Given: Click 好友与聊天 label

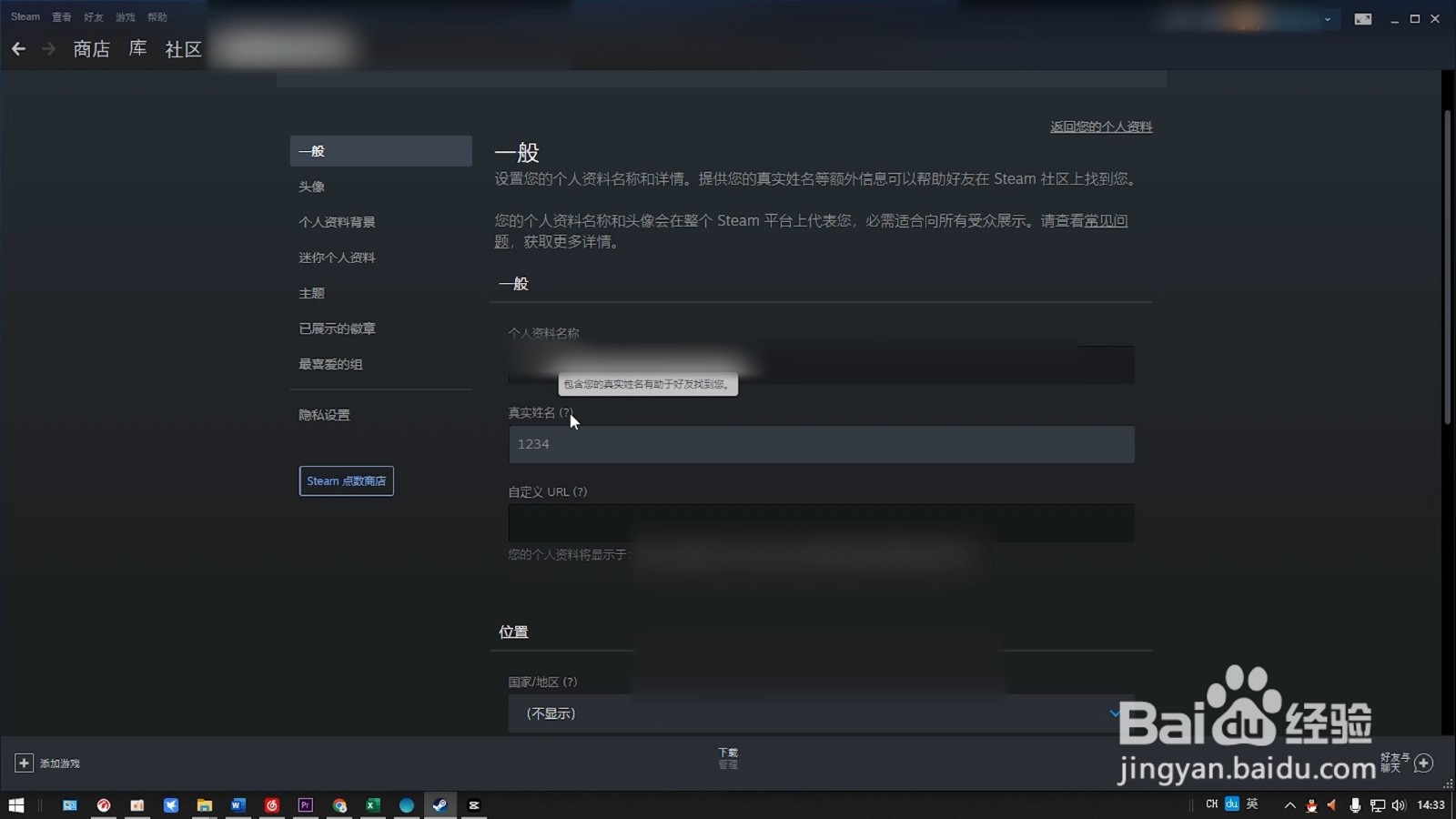Looking at the screenshot, I should [1395, 763].
